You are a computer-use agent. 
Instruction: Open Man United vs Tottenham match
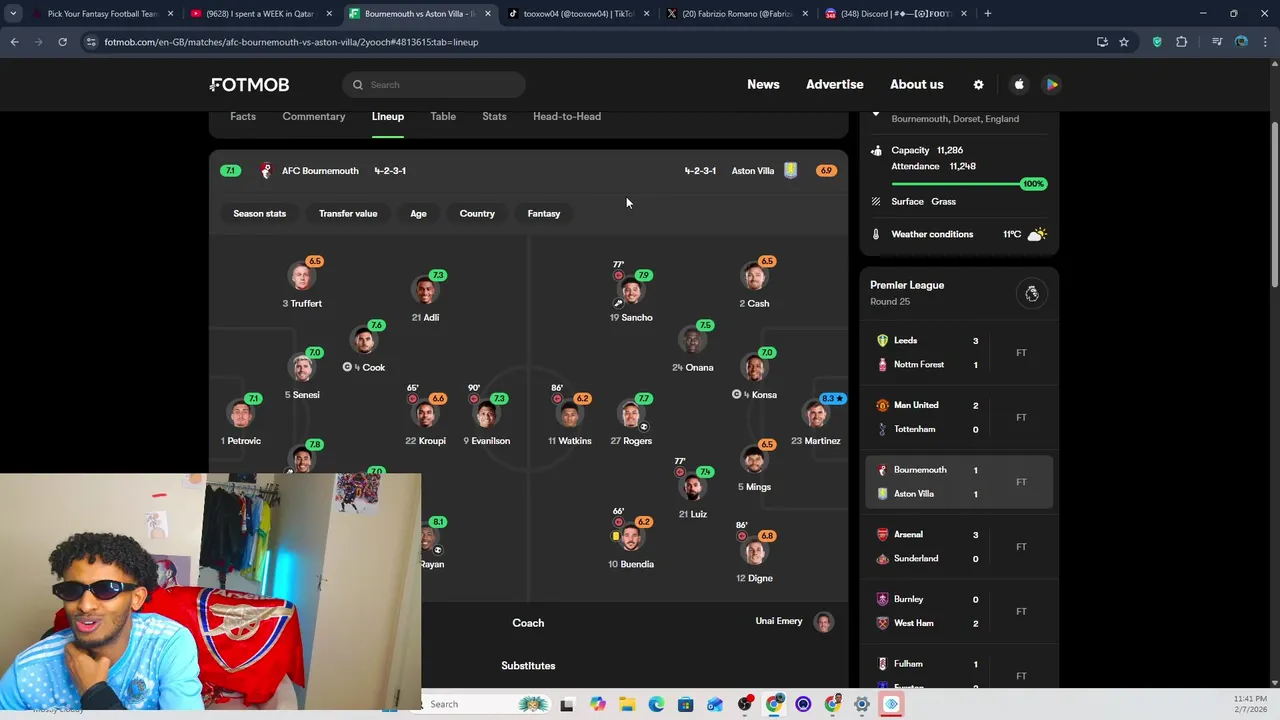959,417
